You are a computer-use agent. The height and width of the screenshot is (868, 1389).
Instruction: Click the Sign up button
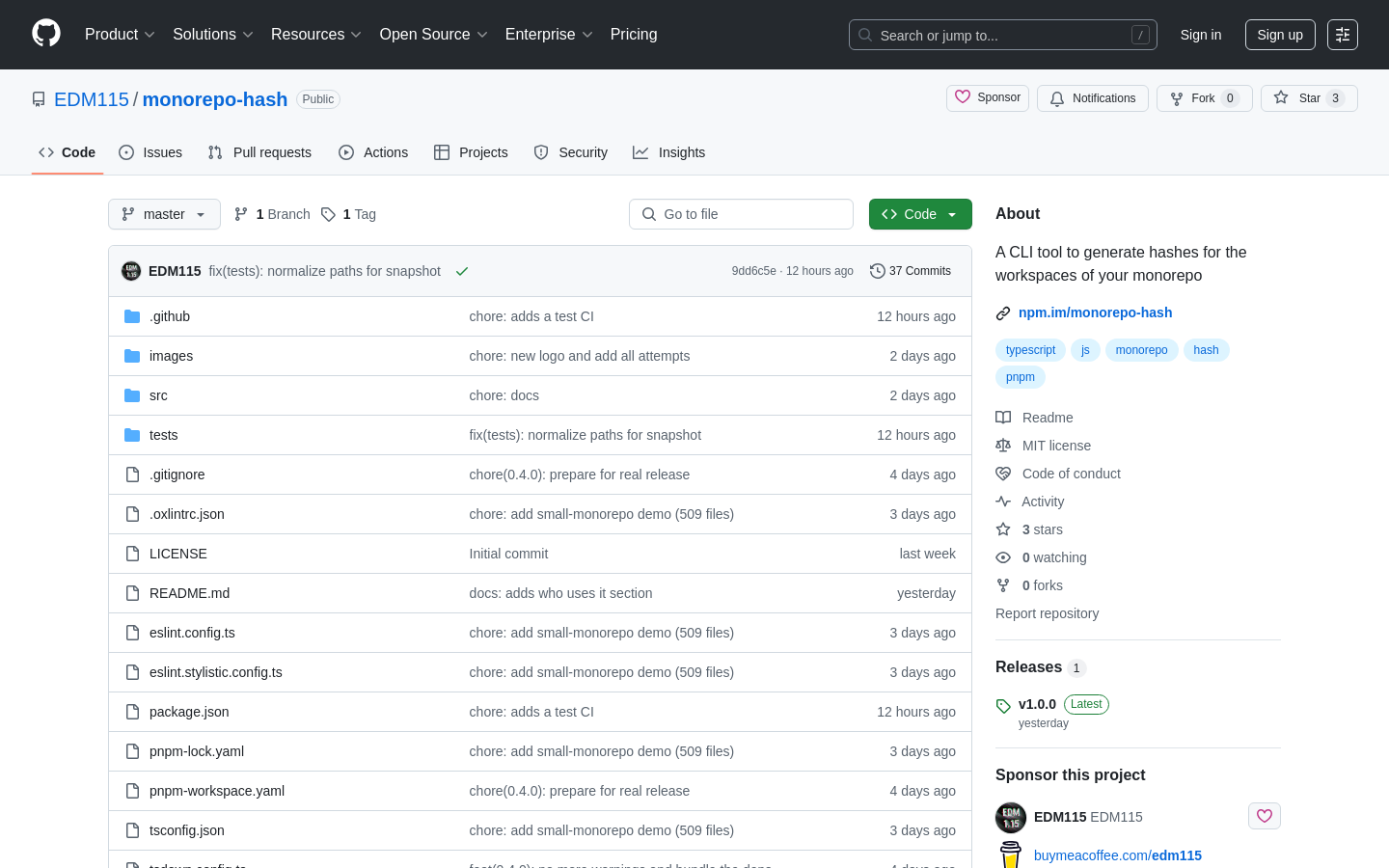[x=1280, y=35]
